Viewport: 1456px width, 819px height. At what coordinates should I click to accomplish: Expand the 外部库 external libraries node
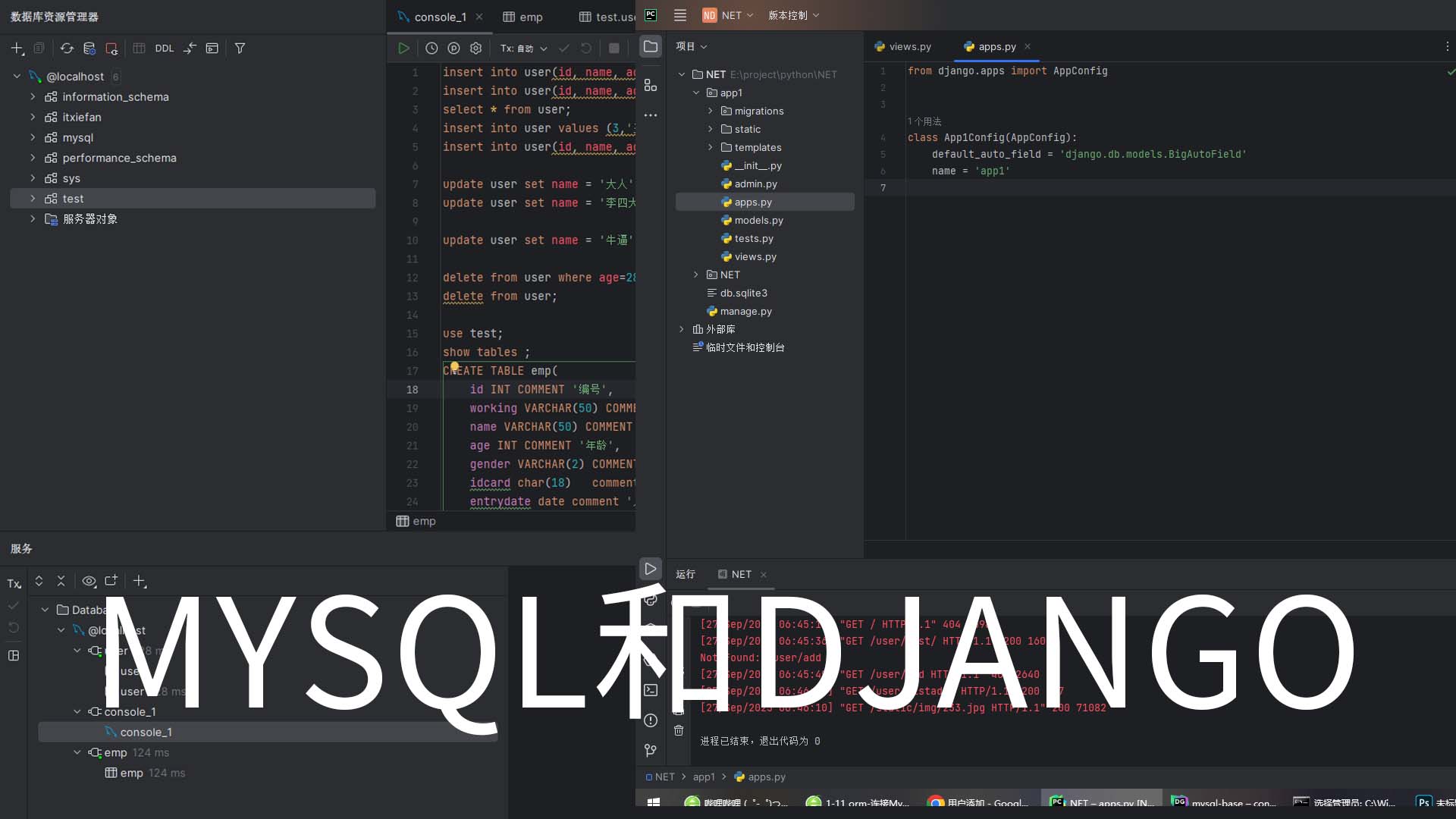click(x=681, y=330)
